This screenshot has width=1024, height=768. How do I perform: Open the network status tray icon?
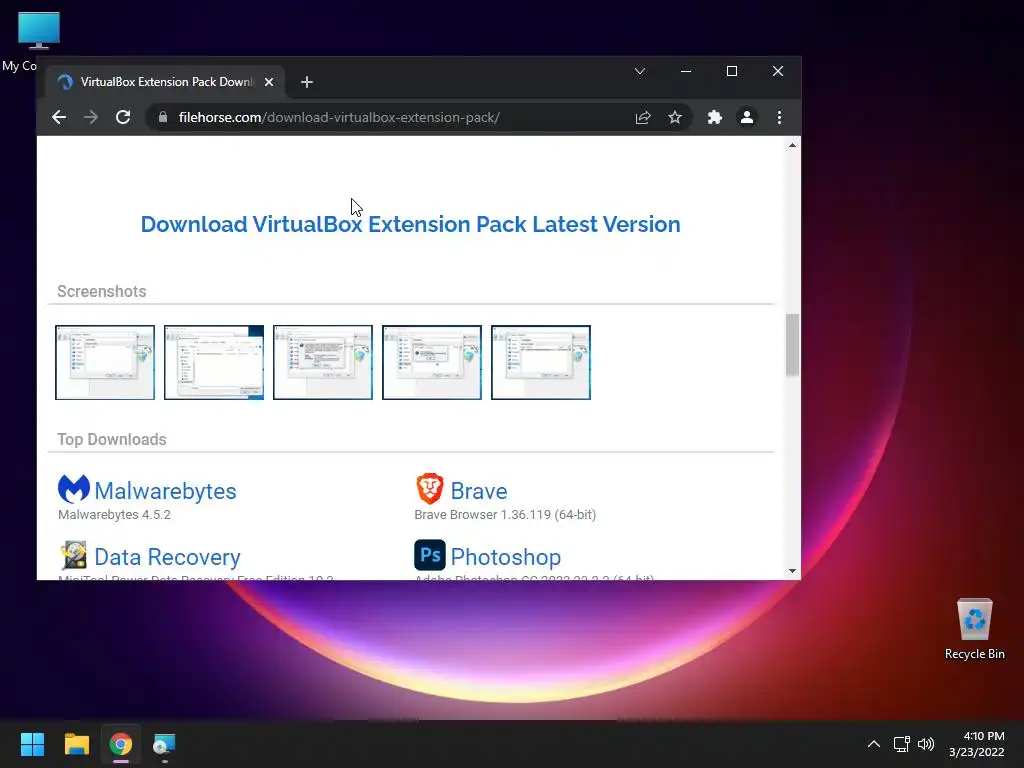(902, 744)
